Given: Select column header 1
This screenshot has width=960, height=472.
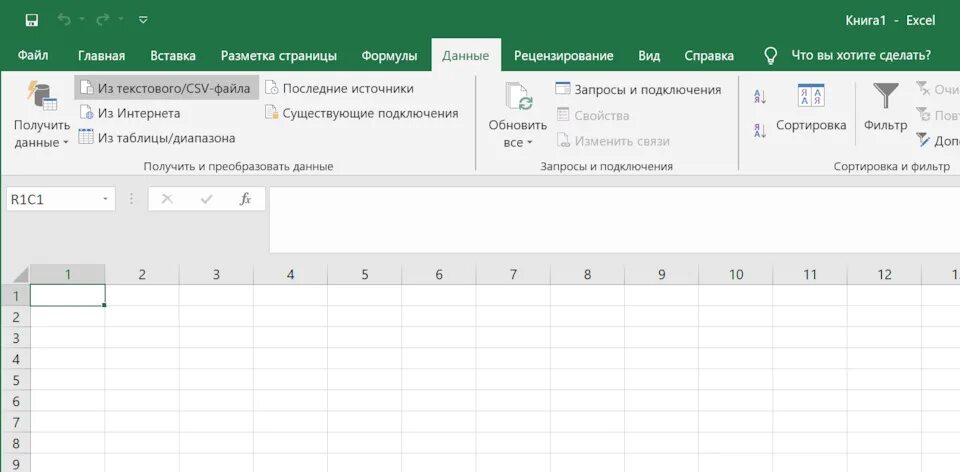Looking at the screenshot, I should (x=67, y=274).
